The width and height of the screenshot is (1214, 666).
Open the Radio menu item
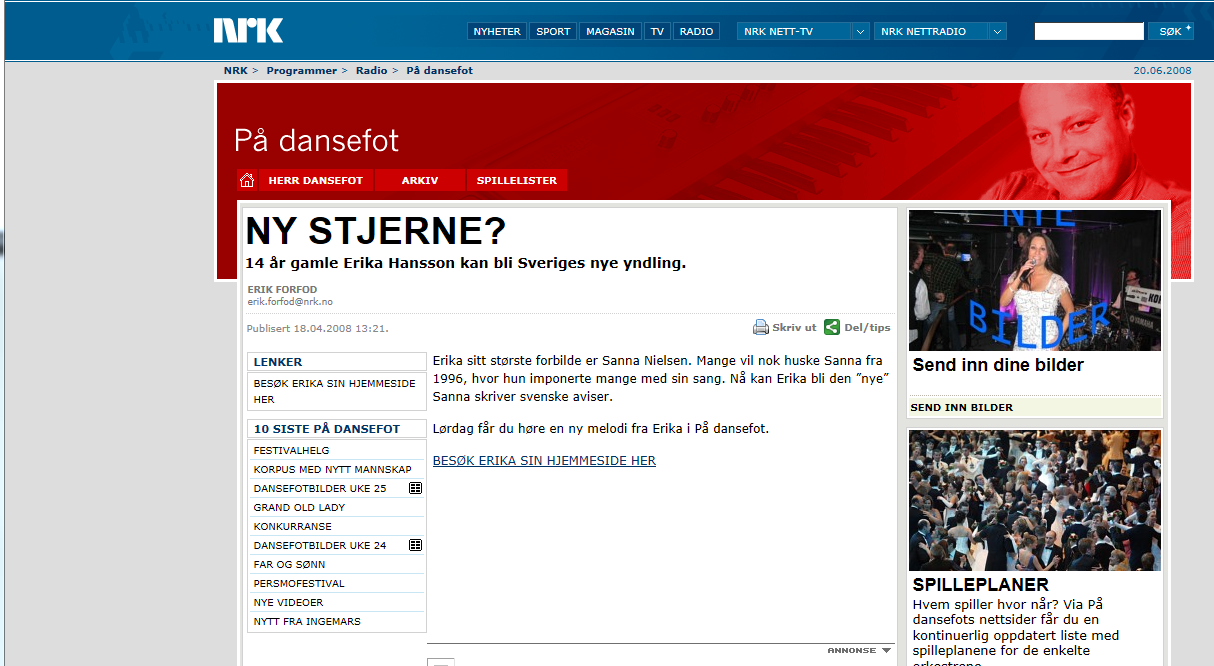tap(697, 31)
